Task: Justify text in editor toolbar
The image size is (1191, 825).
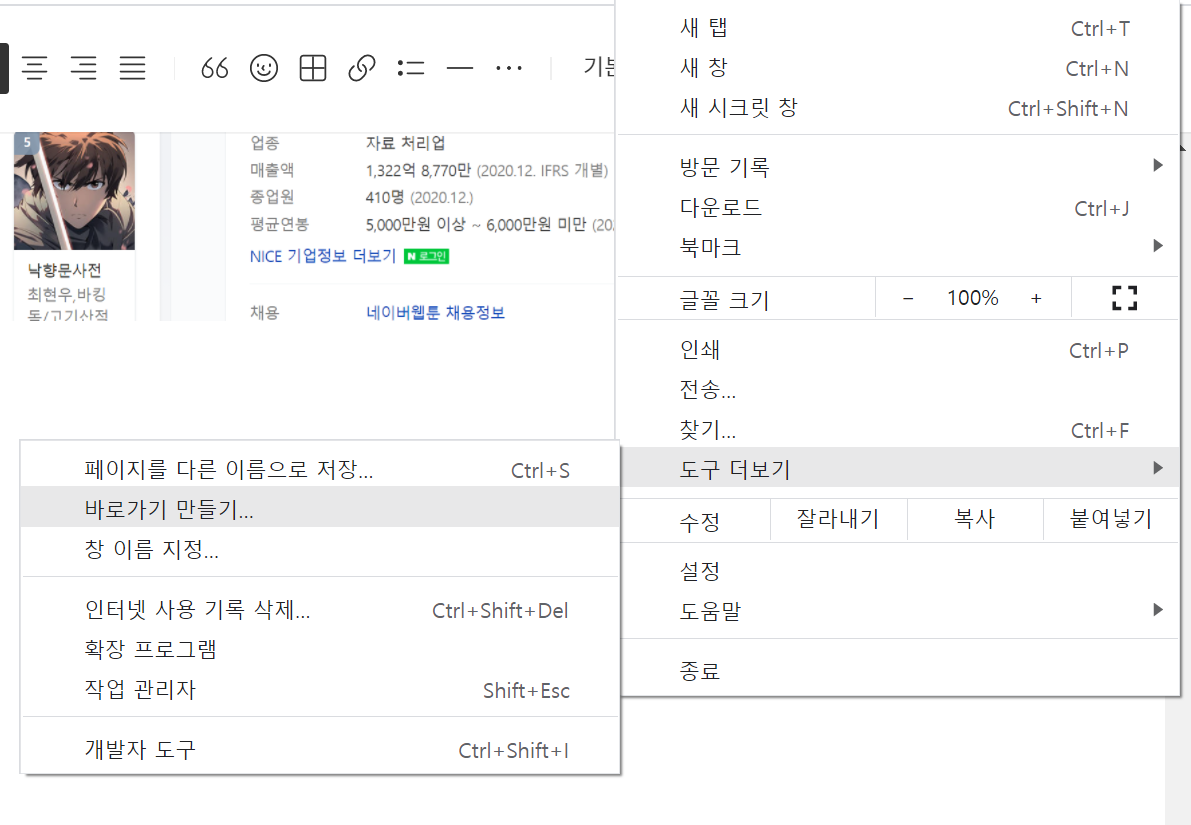Action: point(132,68)
